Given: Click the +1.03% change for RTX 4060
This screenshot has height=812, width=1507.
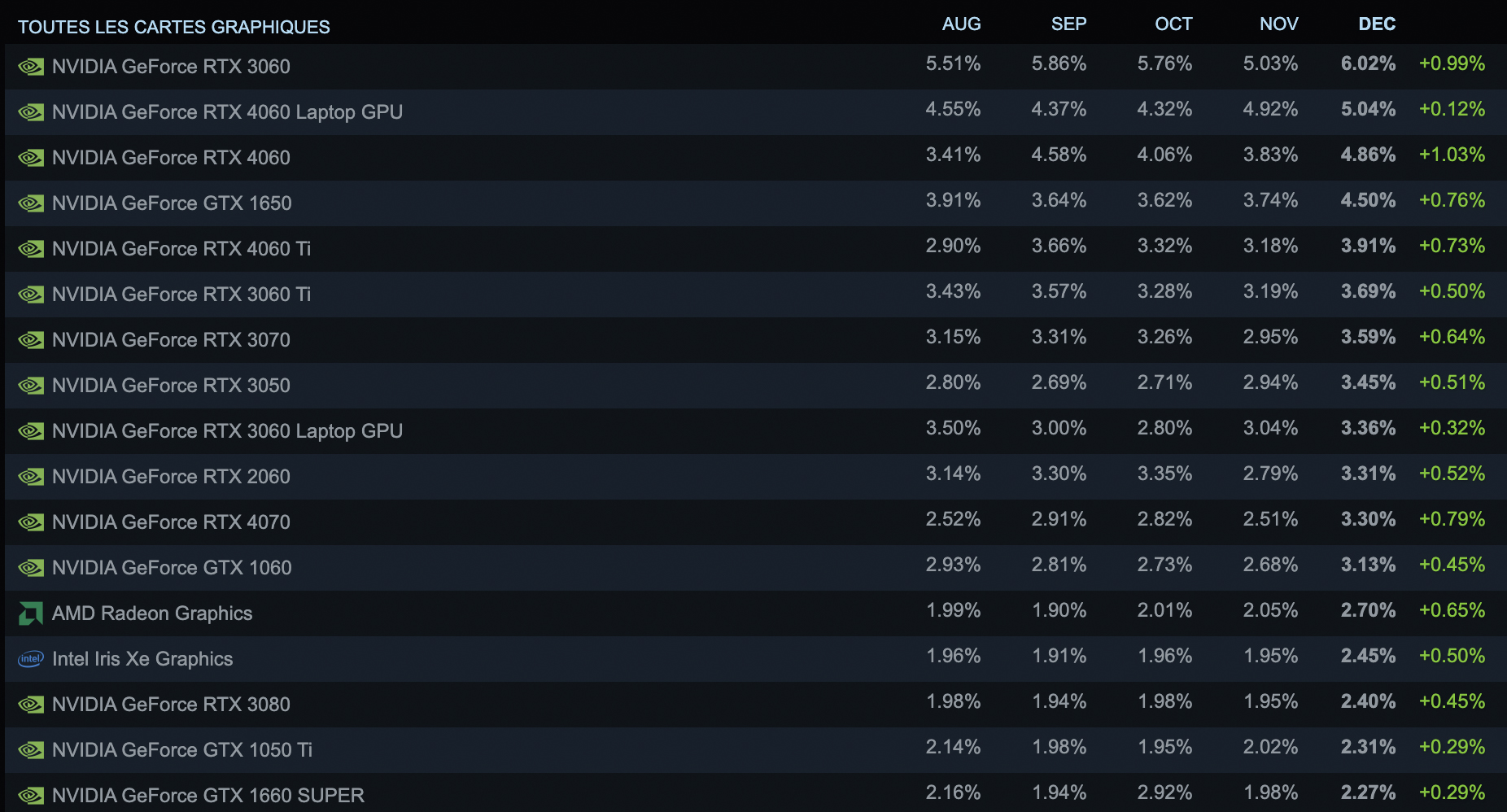Looking at the screenshot, I should (x=1452, y=155).
